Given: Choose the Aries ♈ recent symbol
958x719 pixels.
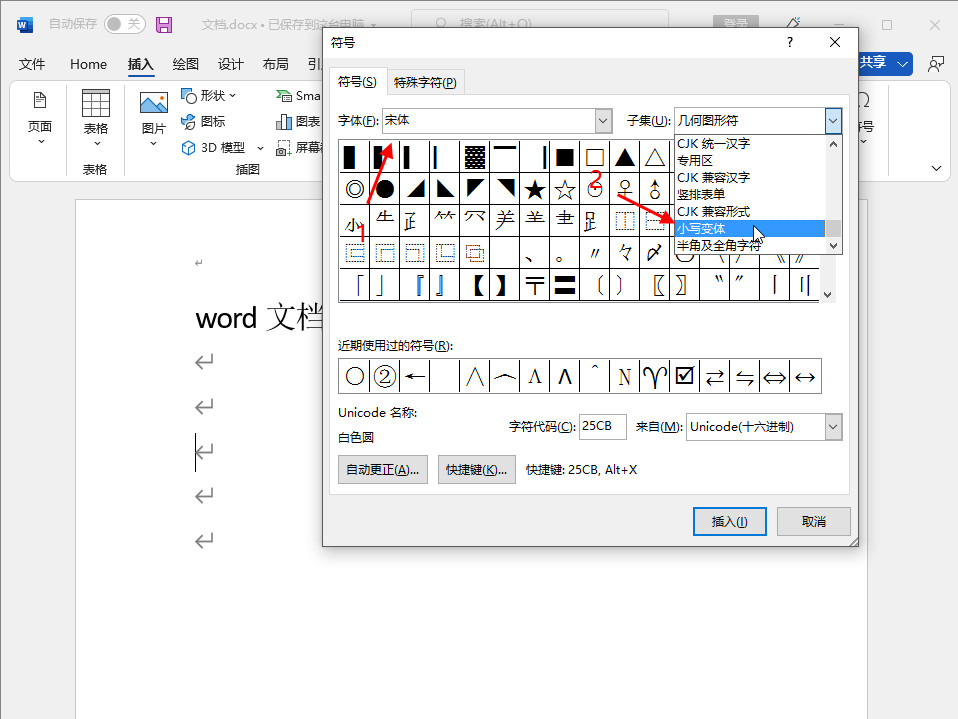Looking at the screenshot, I should (x=654, y=376).
